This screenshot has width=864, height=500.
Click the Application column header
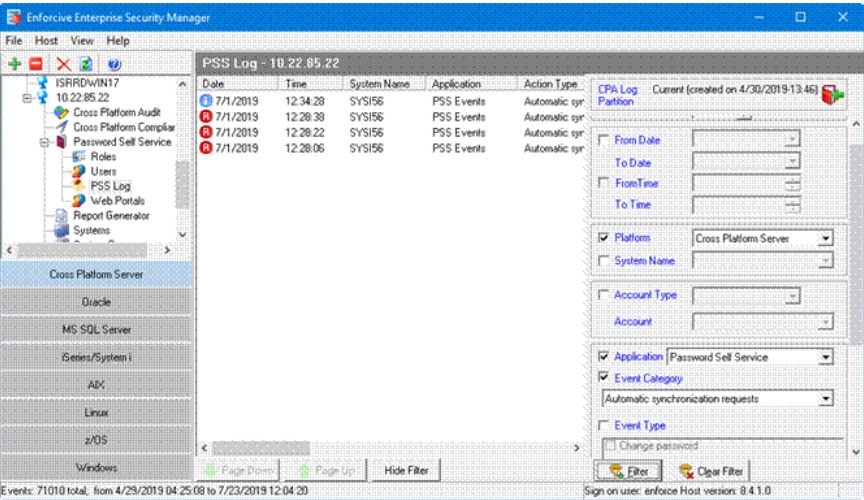pyautogui.click(x=471, y=84)
